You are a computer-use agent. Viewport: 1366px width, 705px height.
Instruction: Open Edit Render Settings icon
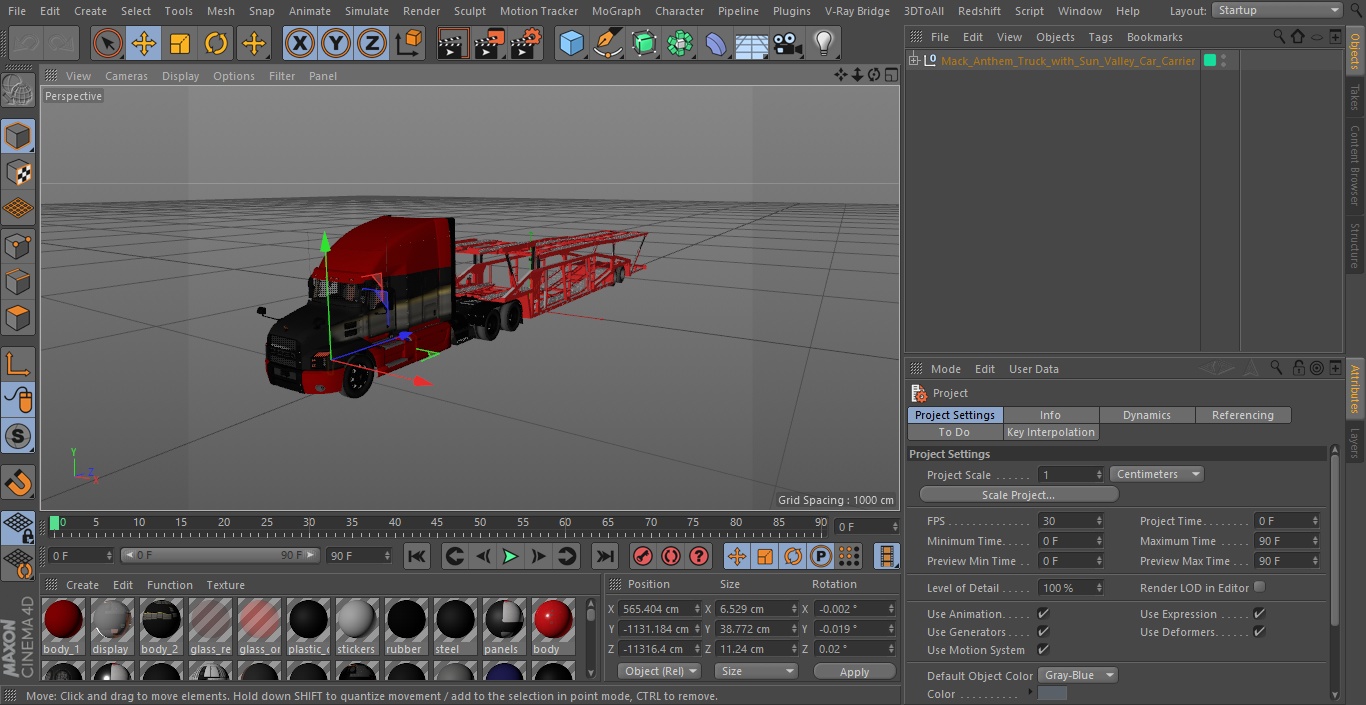click(x=526, y=44)
